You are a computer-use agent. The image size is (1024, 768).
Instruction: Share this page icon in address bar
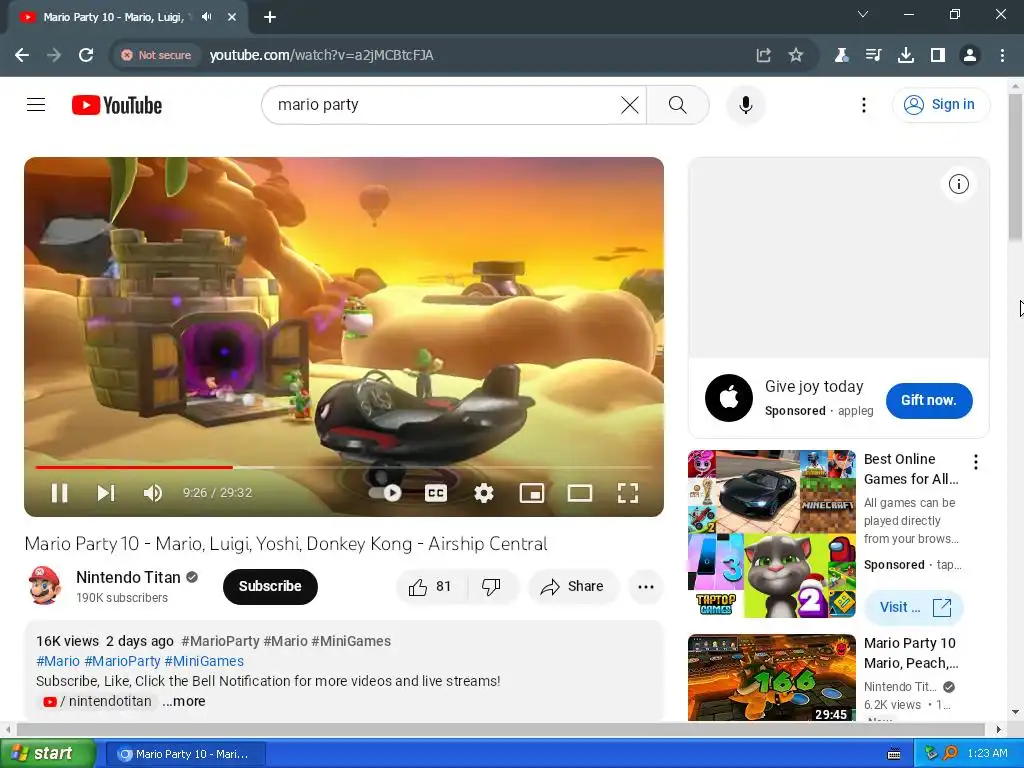(763, 56)
